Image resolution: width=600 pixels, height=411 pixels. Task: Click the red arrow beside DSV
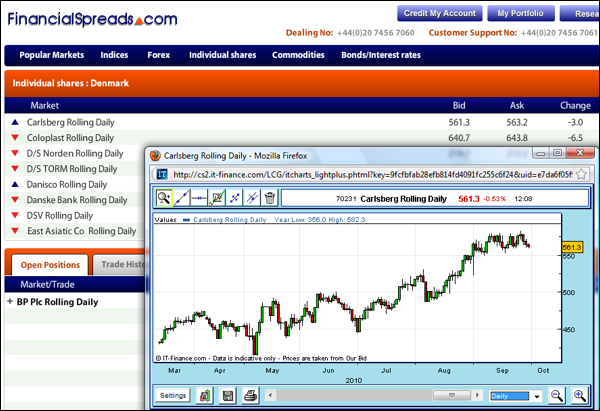point(15,215)
